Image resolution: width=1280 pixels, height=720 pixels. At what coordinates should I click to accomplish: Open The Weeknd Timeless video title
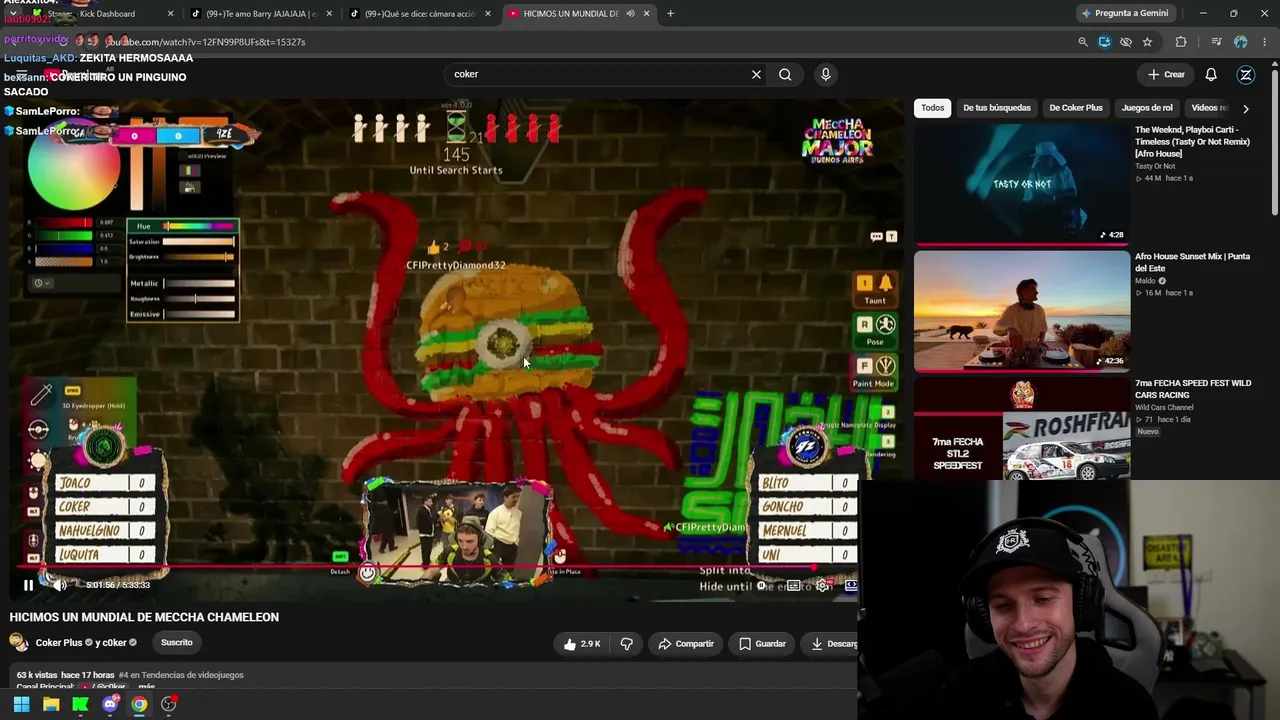pyautogui.click(x=1192, y=142)
